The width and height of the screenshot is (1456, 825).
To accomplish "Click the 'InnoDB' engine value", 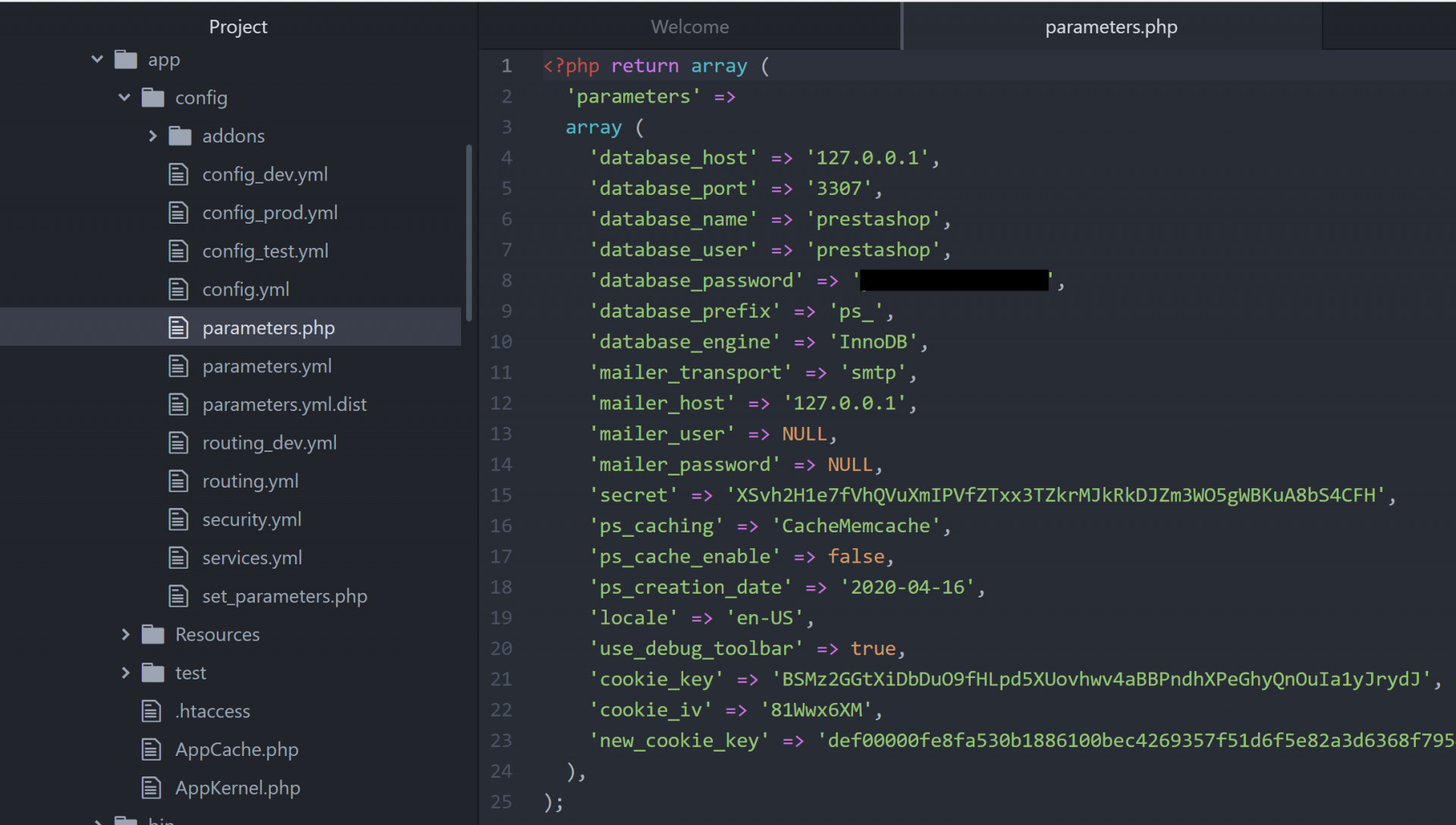I will pos(873,342).
